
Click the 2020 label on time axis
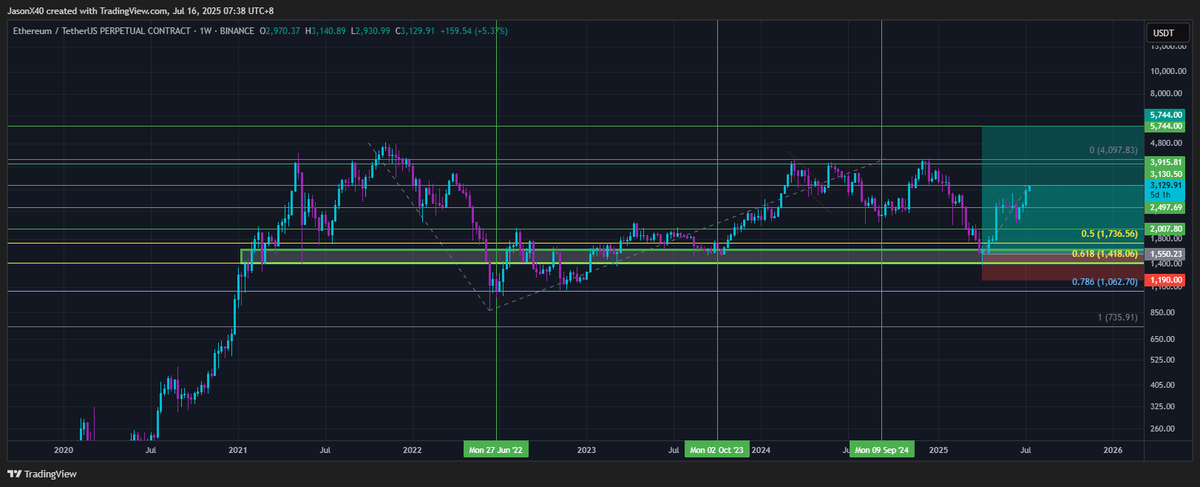pyautogui.click(x=64, y=451)
